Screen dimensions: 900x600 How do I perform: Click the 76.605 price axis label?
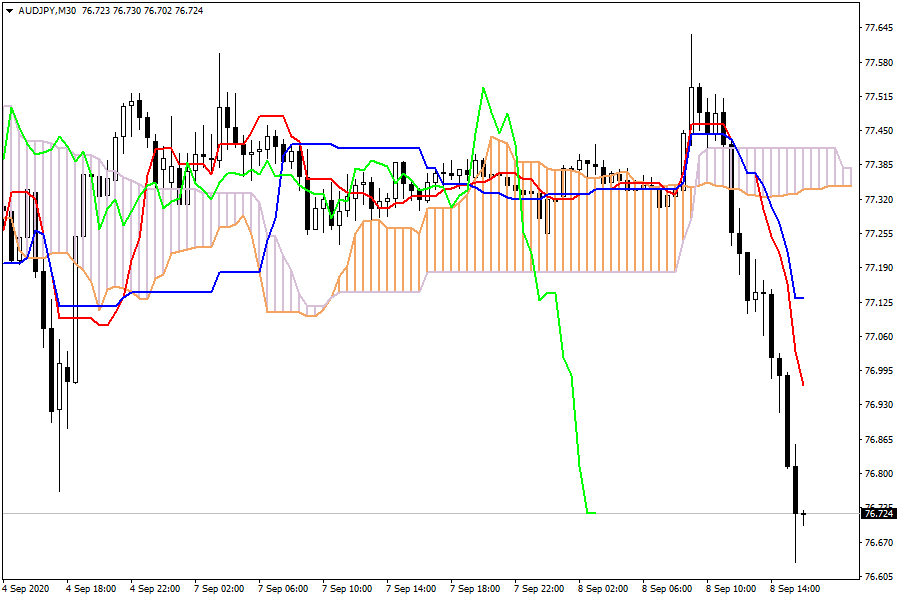pos(878,577)
